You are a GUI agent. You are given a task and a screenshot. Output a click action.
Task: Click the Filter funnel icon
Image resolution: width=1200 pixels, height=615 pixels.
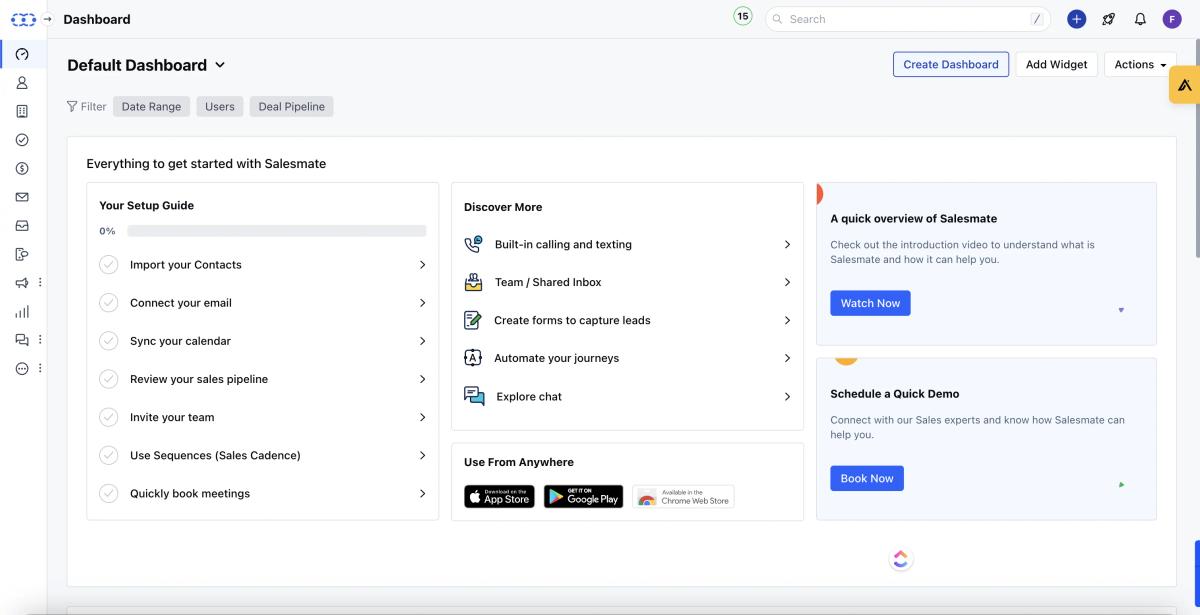(x=72, y=106)
